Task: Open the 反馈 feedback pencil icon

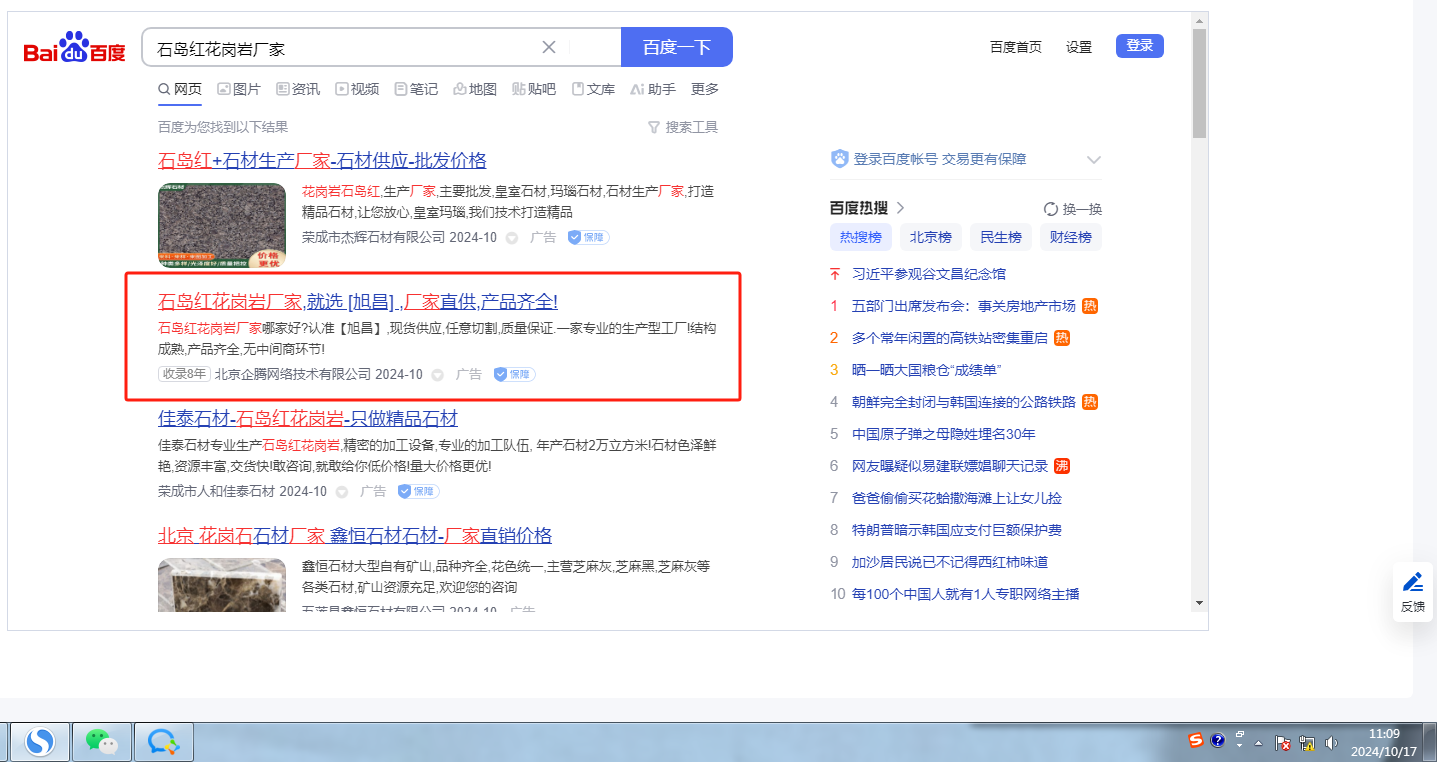Action: click(x=1412, y=582)
